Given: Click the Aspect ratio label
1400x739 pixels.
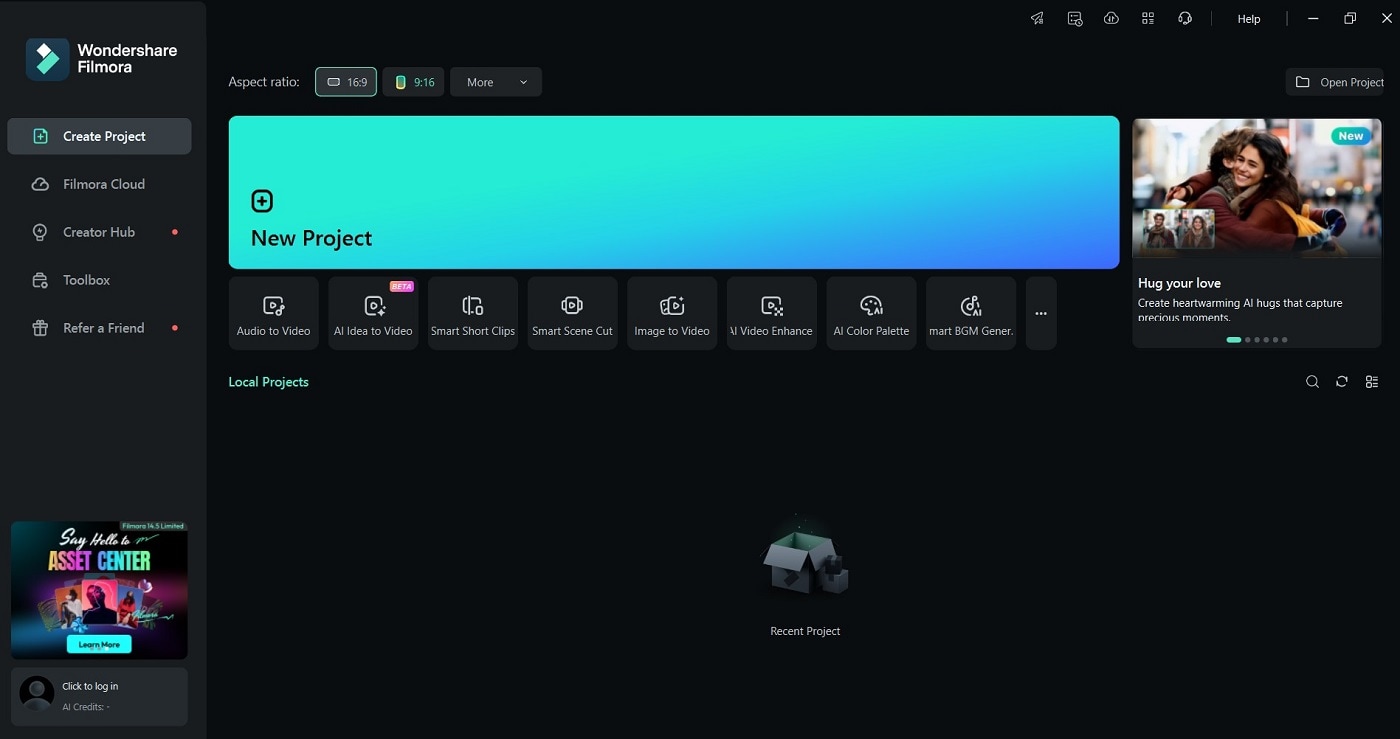Looking at the screenshot, I should pyautogui.click(x=264, y=82).
